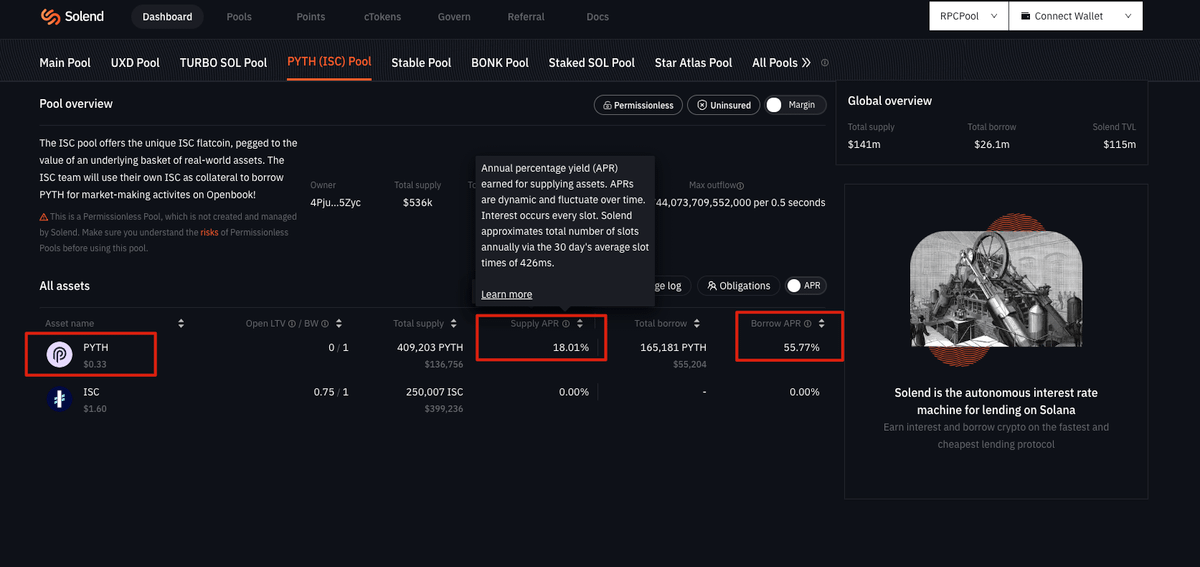Click the Global overview $141m total supply

[x=864, y=144]
